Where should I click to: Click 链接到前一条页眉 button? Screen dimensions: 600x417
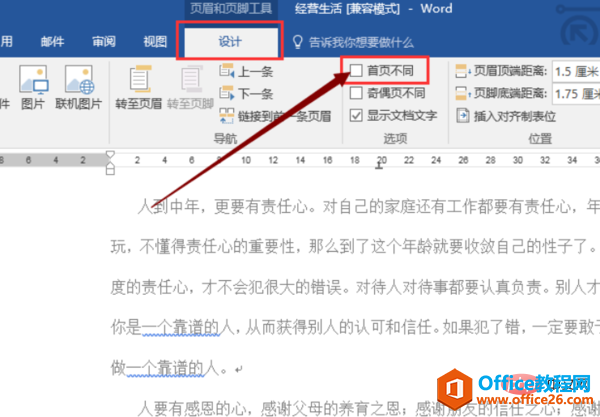pos(275,116)
